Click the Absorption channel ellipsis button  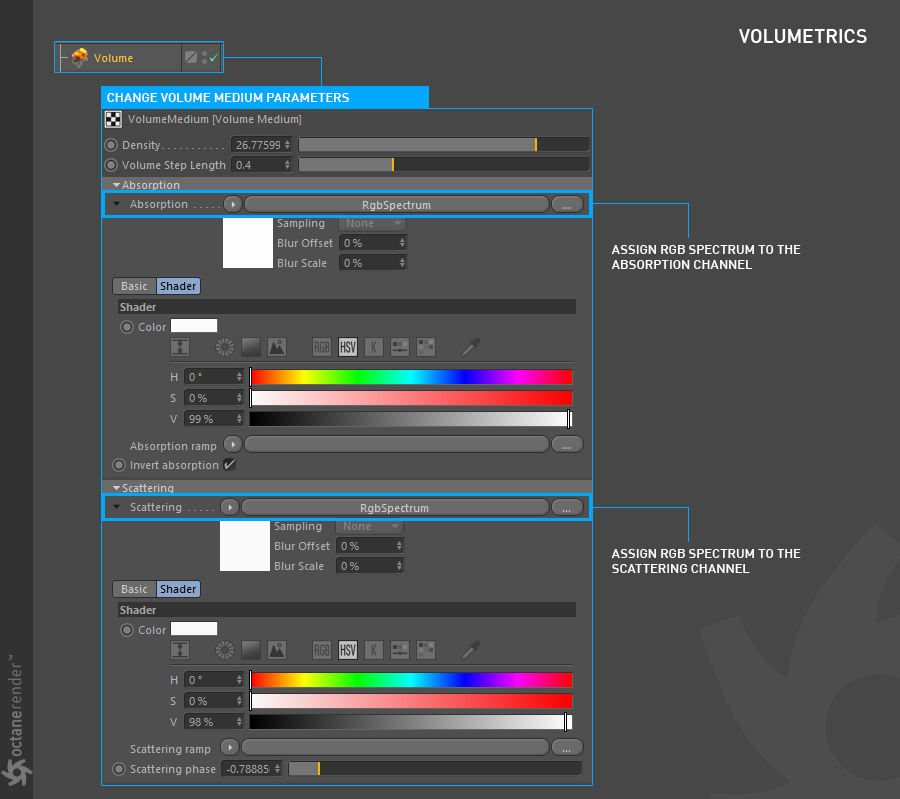pyautogui.click(x=567, y=205)
